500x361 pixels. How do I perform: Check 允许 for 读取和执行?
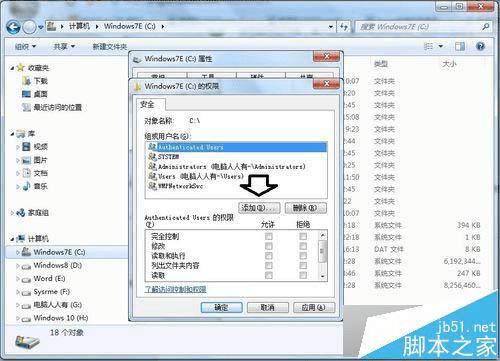[269, 256]
